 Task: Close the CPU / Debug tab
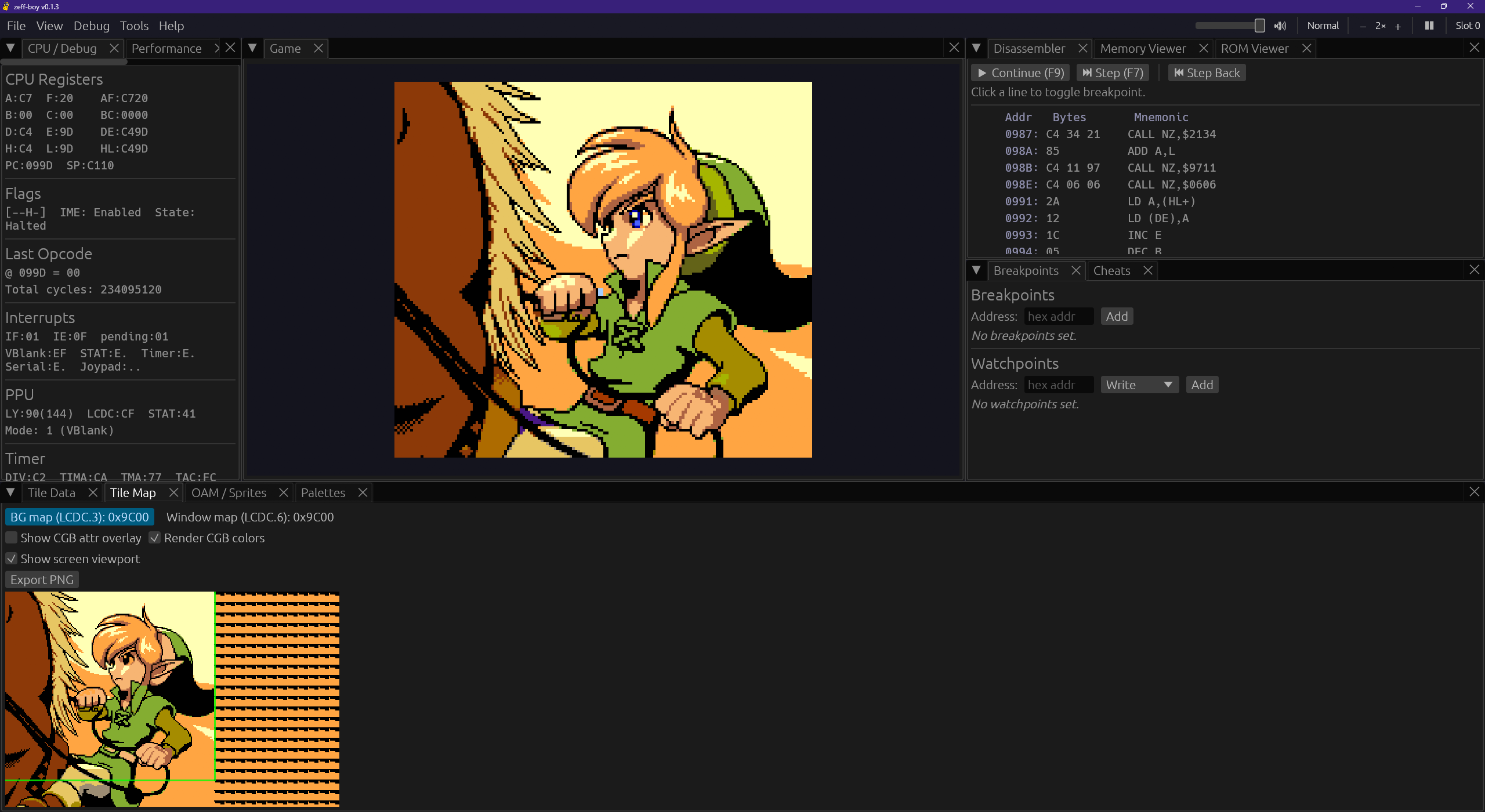[x=114, y=48]
